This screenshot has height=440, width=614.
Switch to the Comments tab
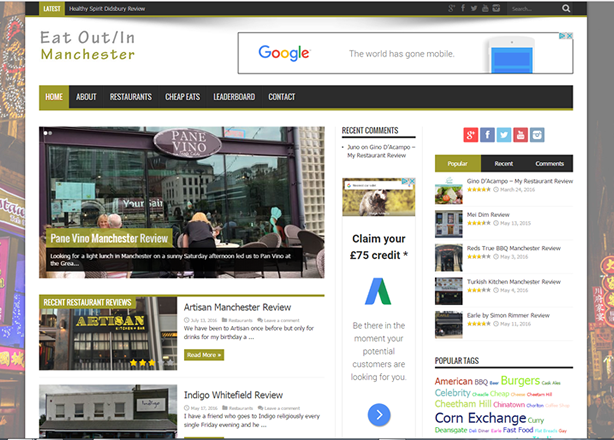(x=550, y=164)
